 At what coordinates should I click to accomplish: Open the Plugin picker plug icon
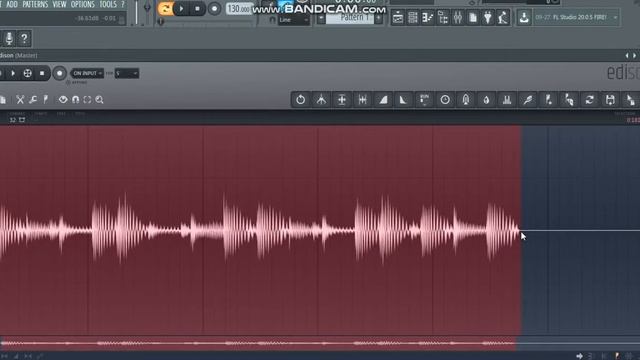(x=488, y=18)
